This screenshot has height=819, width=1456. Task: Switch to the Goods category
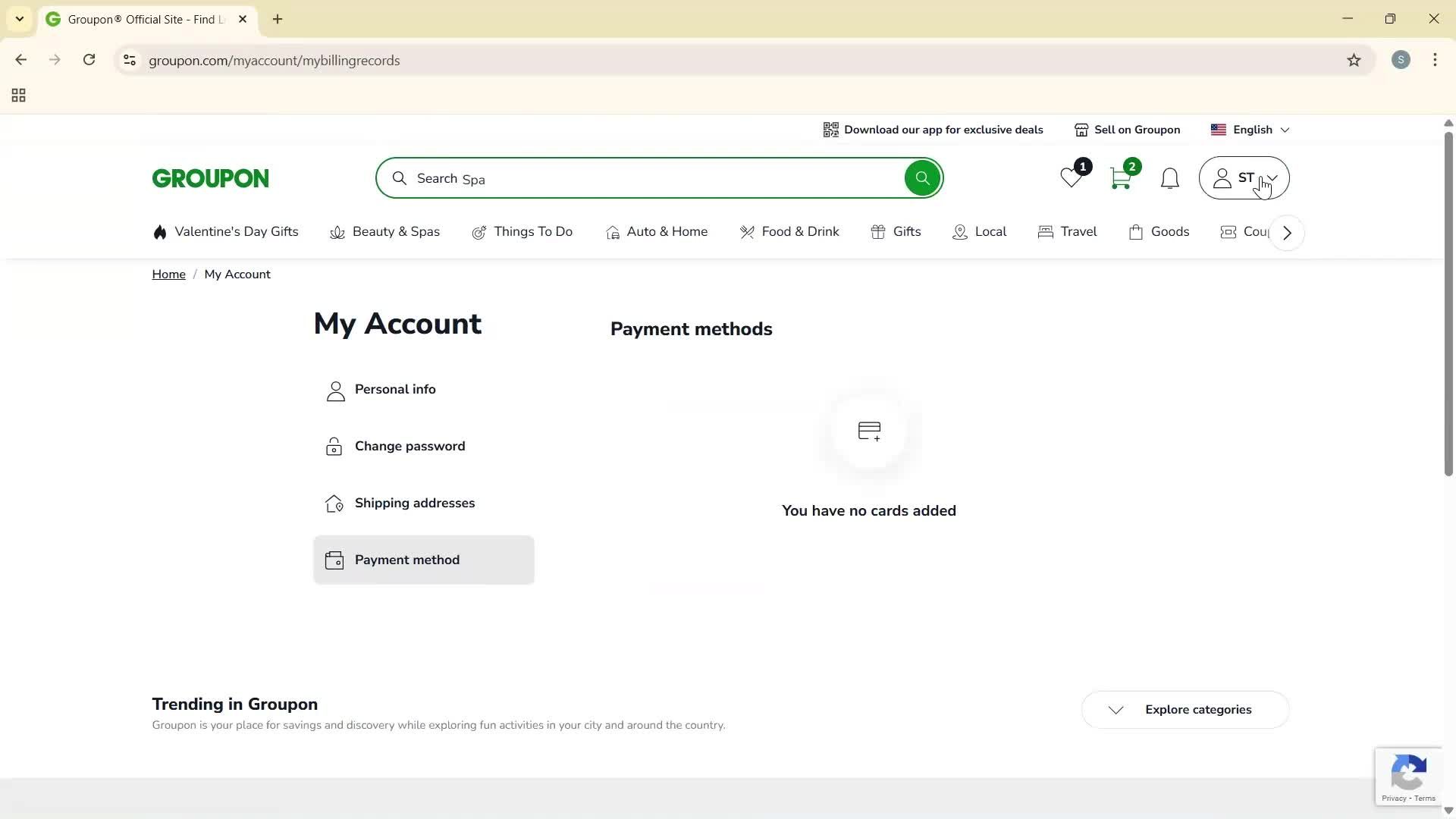click(x=1170, y=232)
